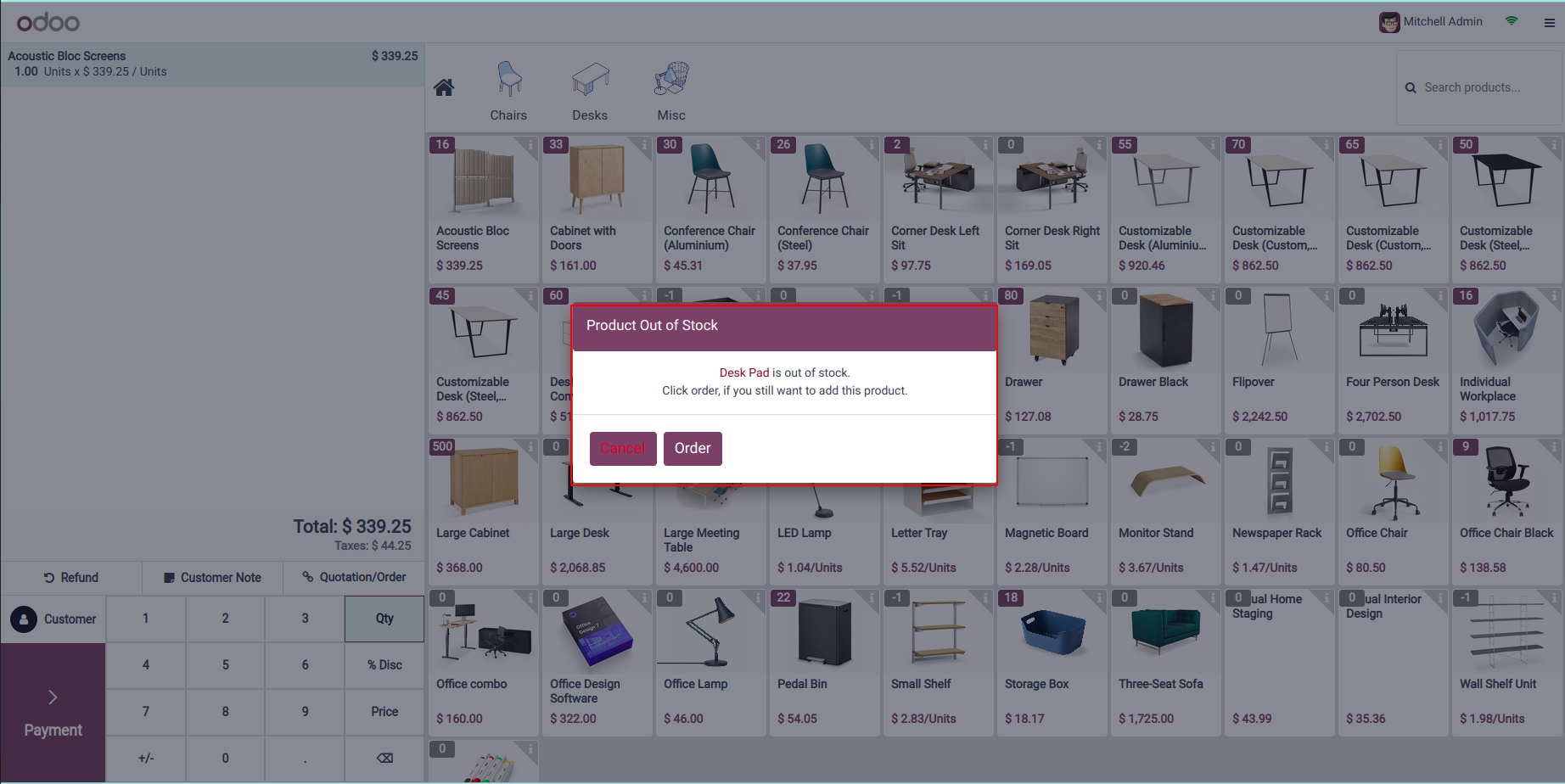Viewport: 1565px width, 784px height.
Task: Click the Refund button
Action: (71, 578)
